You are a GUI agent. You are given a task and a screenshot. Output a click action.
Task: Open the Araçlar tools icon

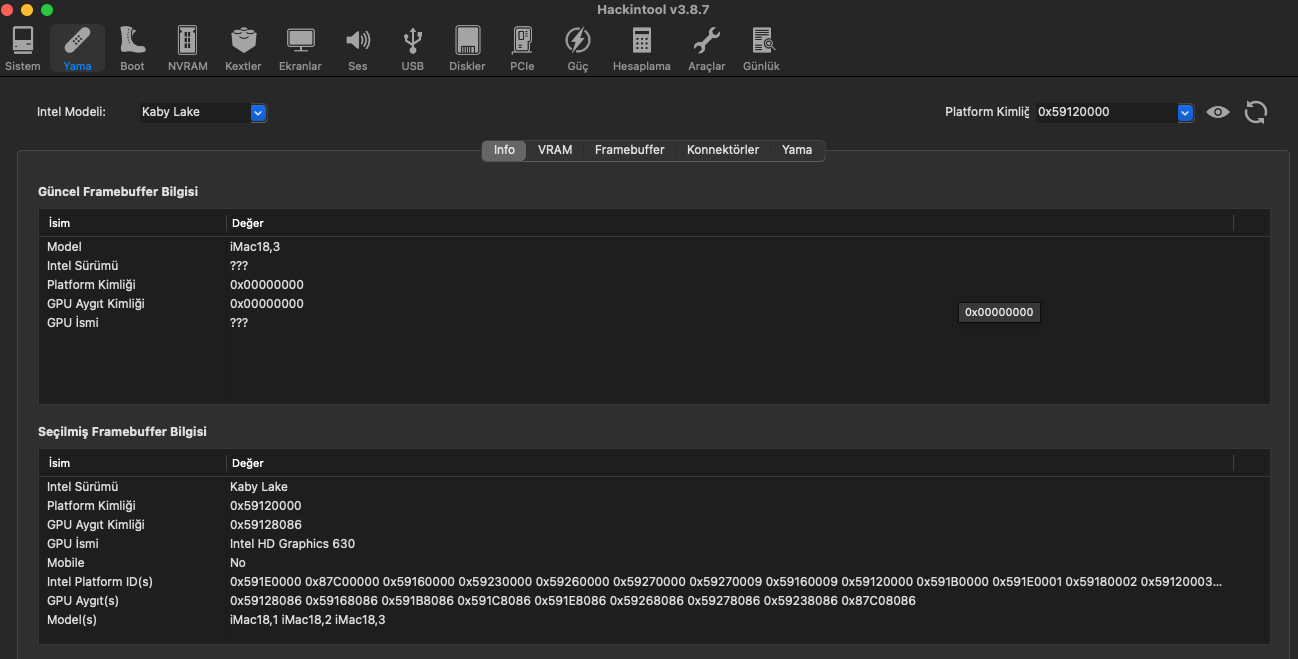click(x=706, y=49)
